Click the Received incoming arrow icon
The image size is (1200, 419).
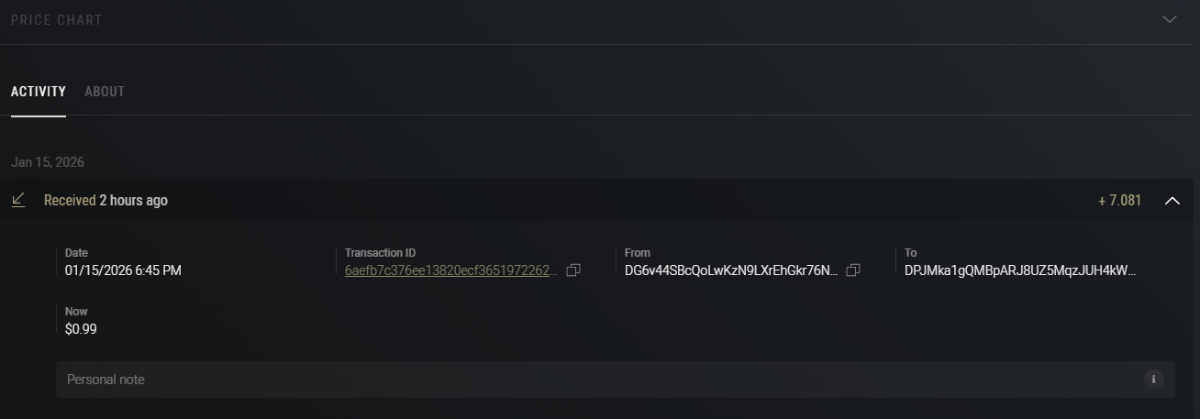point(18,200)
